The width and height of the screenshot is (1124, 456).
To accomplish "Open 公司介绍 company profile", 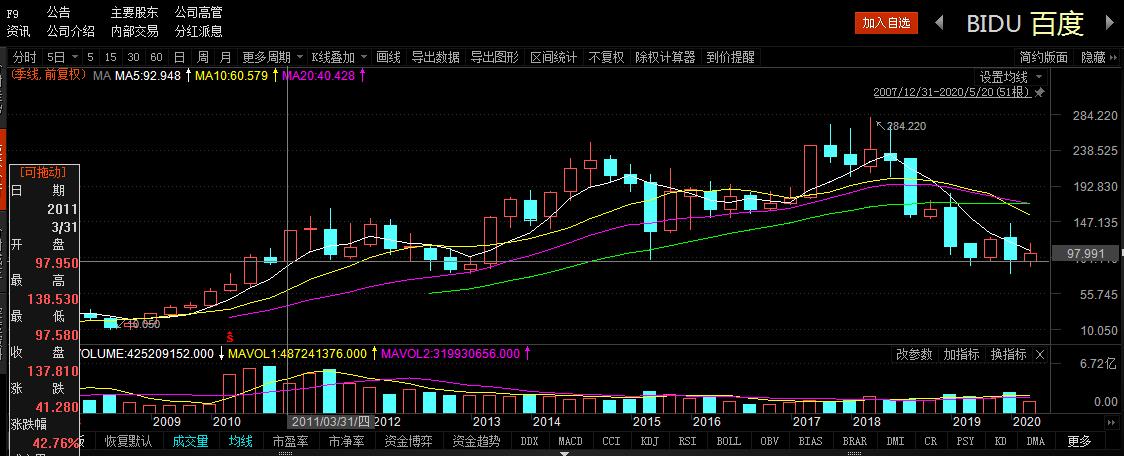I will point(70,31).
